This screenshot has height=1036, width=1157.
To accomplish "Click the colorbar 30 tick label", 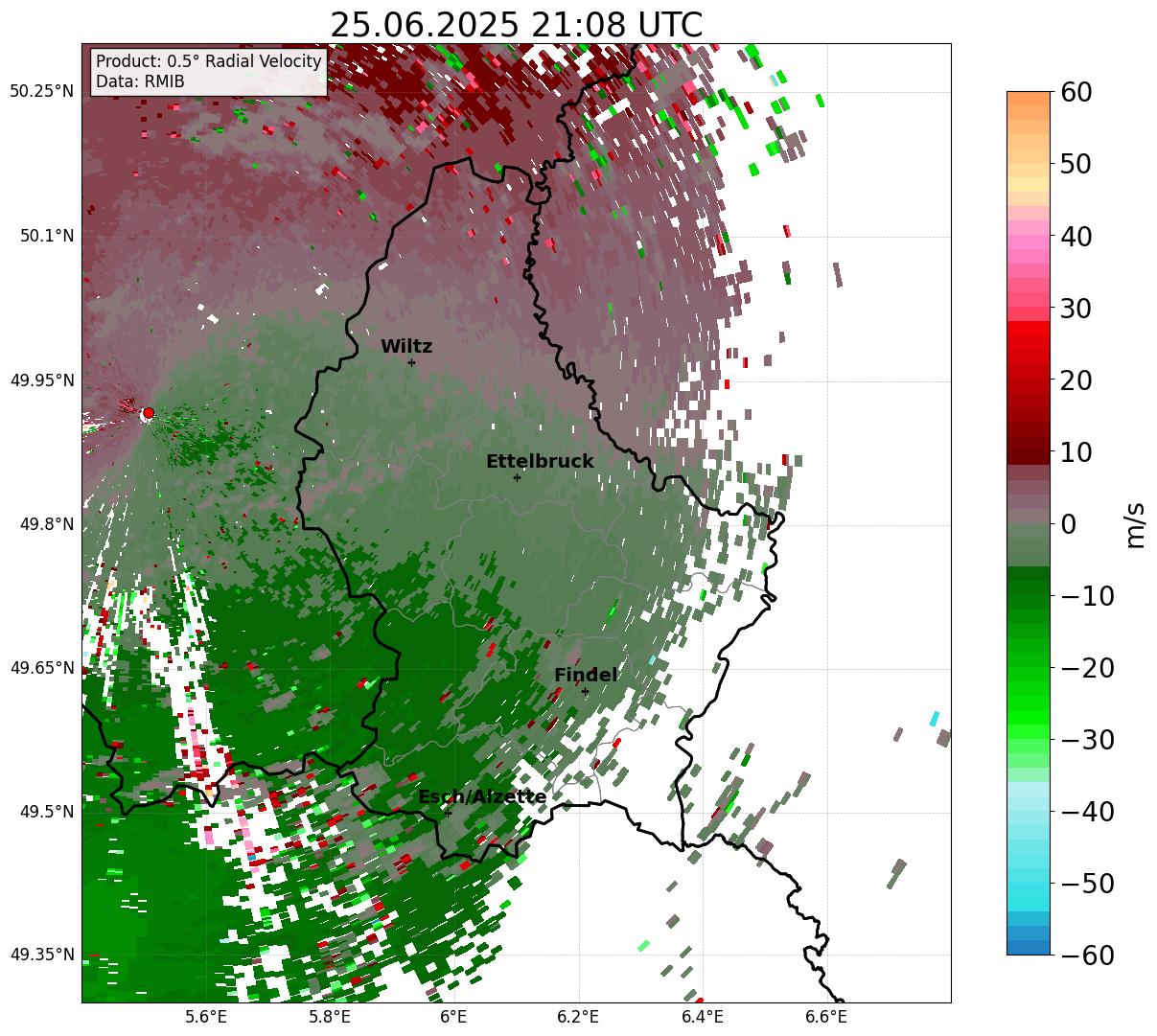I will coord(1075,308).
